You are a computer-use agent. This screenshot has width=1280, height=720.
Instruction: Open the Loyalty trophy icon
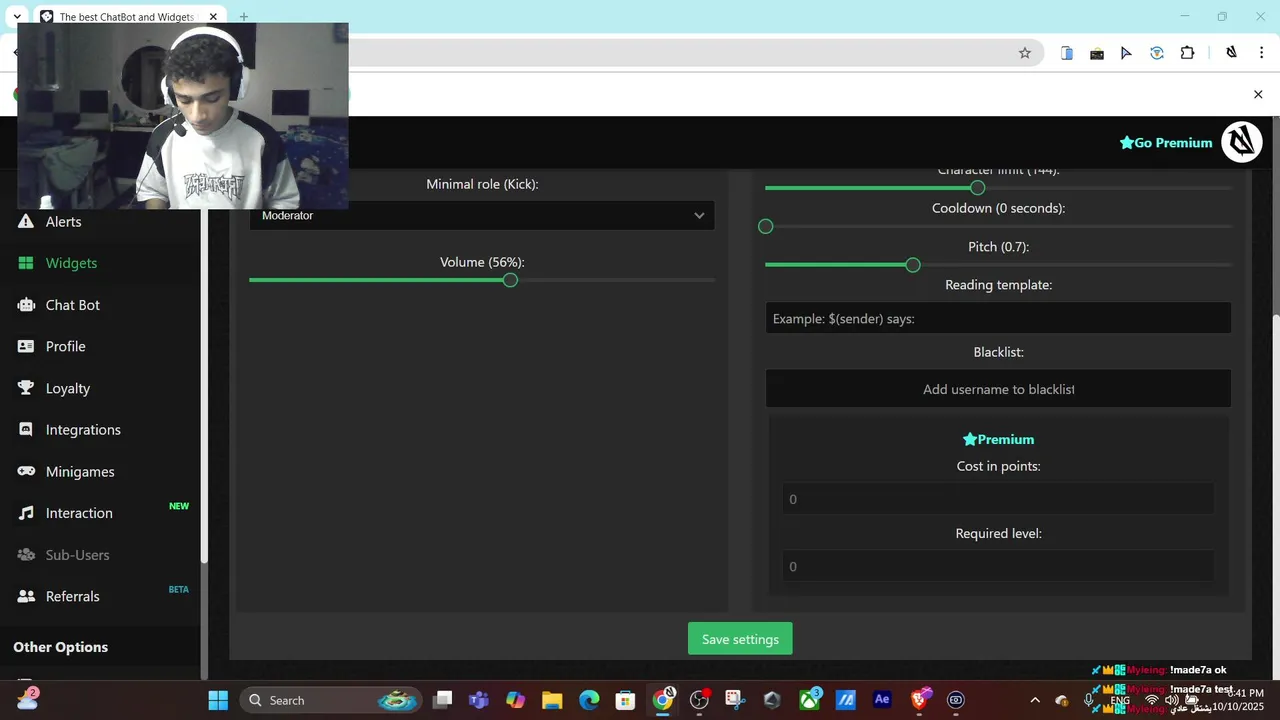pos(26,388)
